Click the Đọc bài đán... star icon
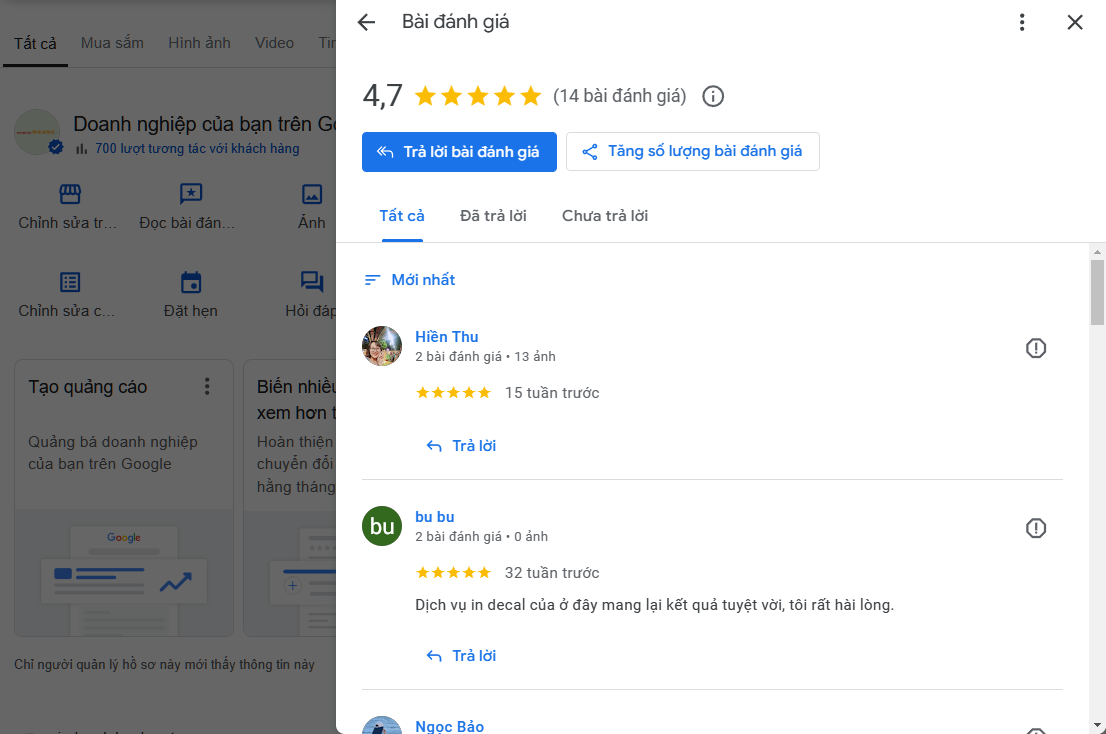Viewport: 1106px width, 734px height. pyautogui.click(x=190, y=194)
